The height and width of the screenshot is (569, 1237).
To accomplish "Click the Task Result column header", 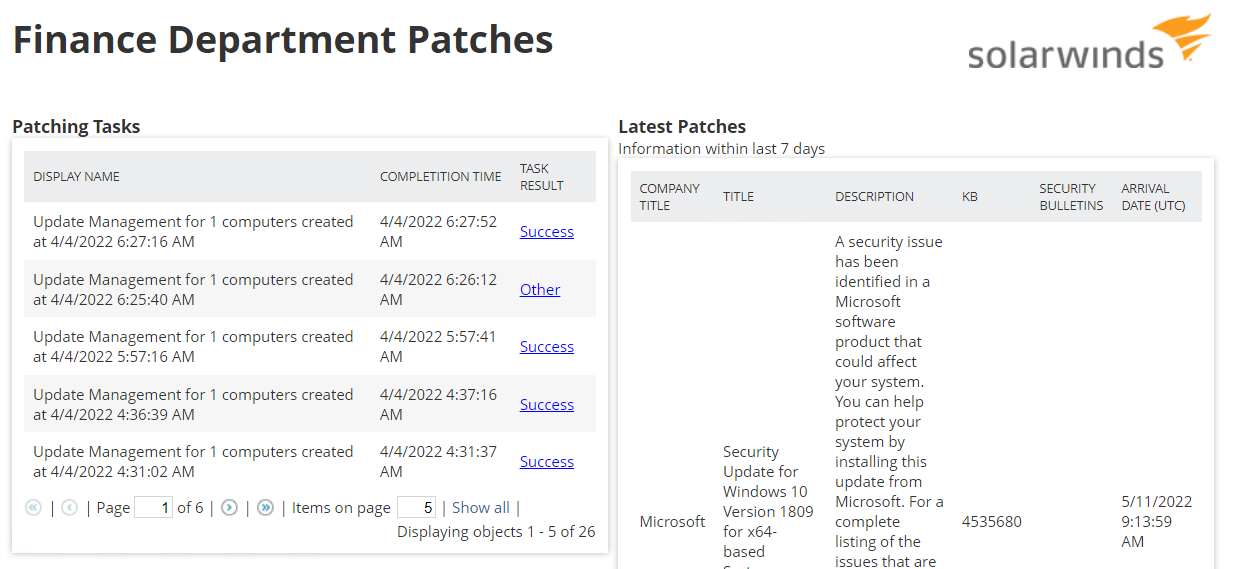I will pos(541,177).
